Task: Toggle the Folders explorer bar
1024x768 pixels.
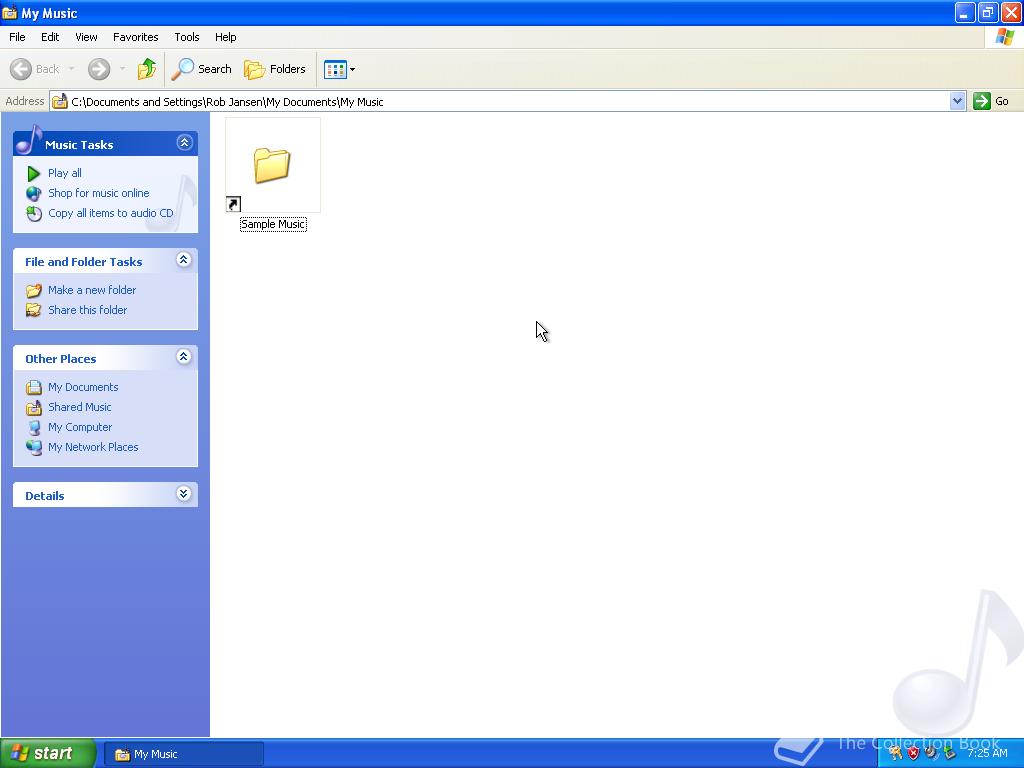Action: coord(275,69)
